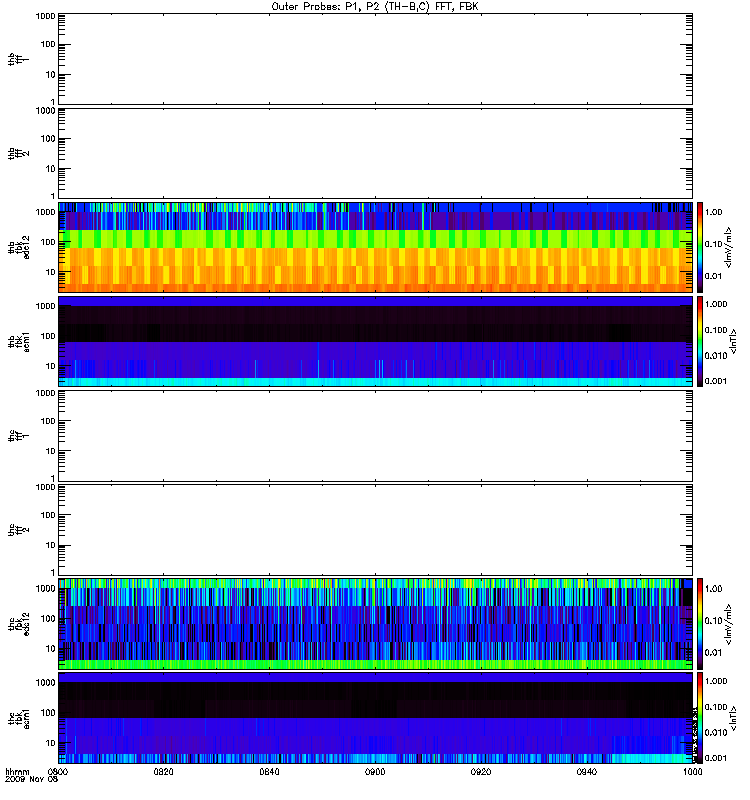The image size is (750, 800).
Task: Click the thb fbk scm1 color bar
Action: pos(700,341)
